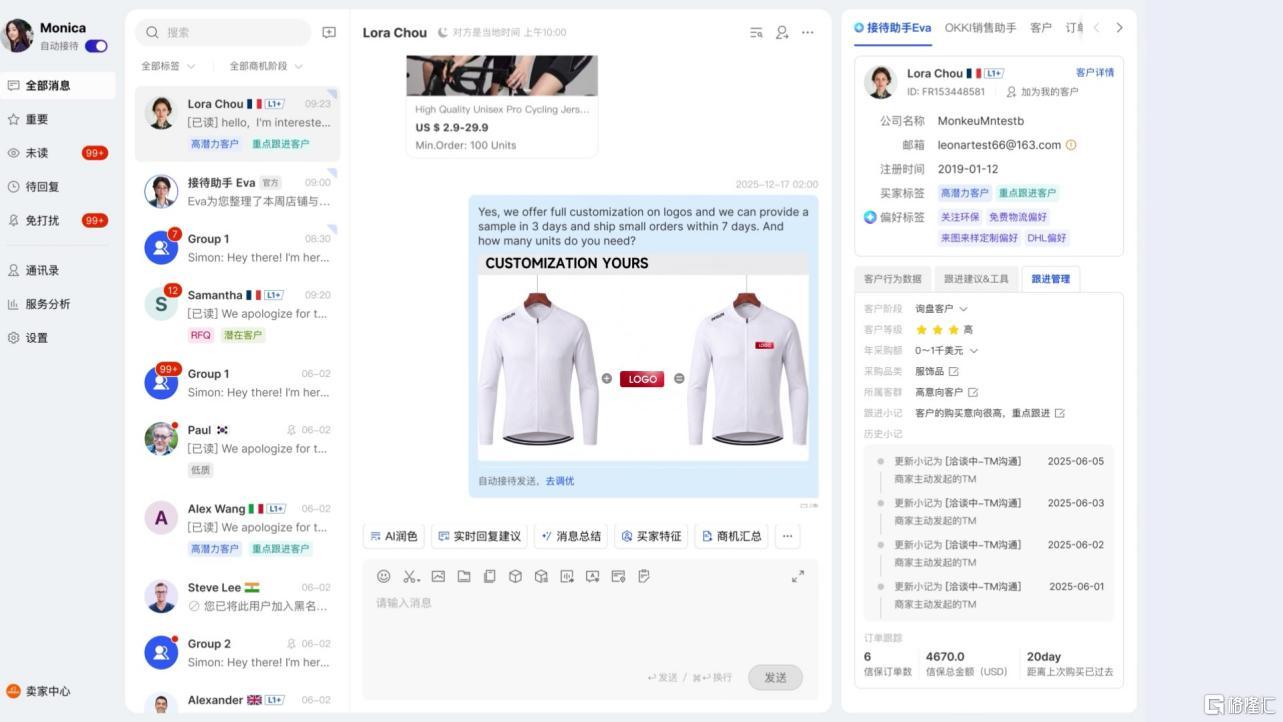Click the 搜索 search input field
The width and height of the screenshot is (1283, 722).
(223, 32)
